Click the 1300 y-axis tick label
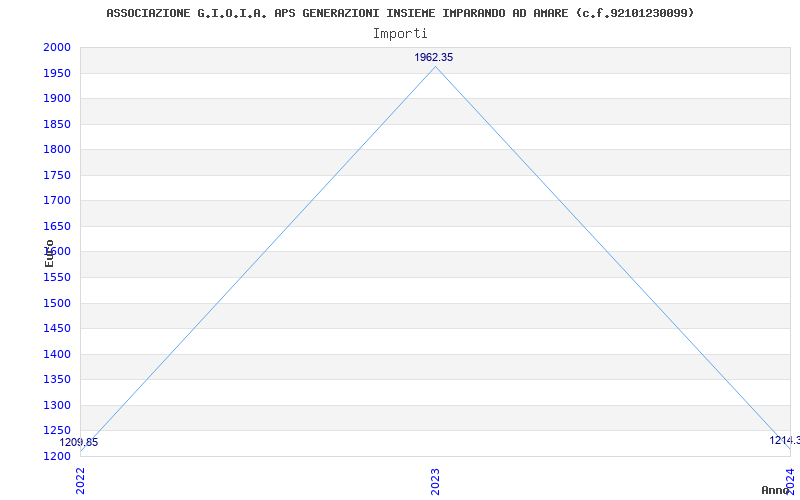 tap(57, 406)
